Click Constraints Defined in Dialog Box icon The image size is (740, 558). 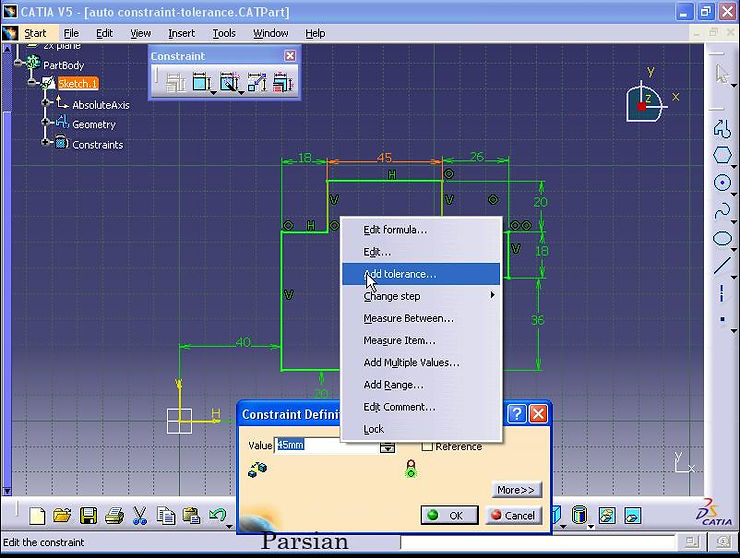click(x=176, y=84)
